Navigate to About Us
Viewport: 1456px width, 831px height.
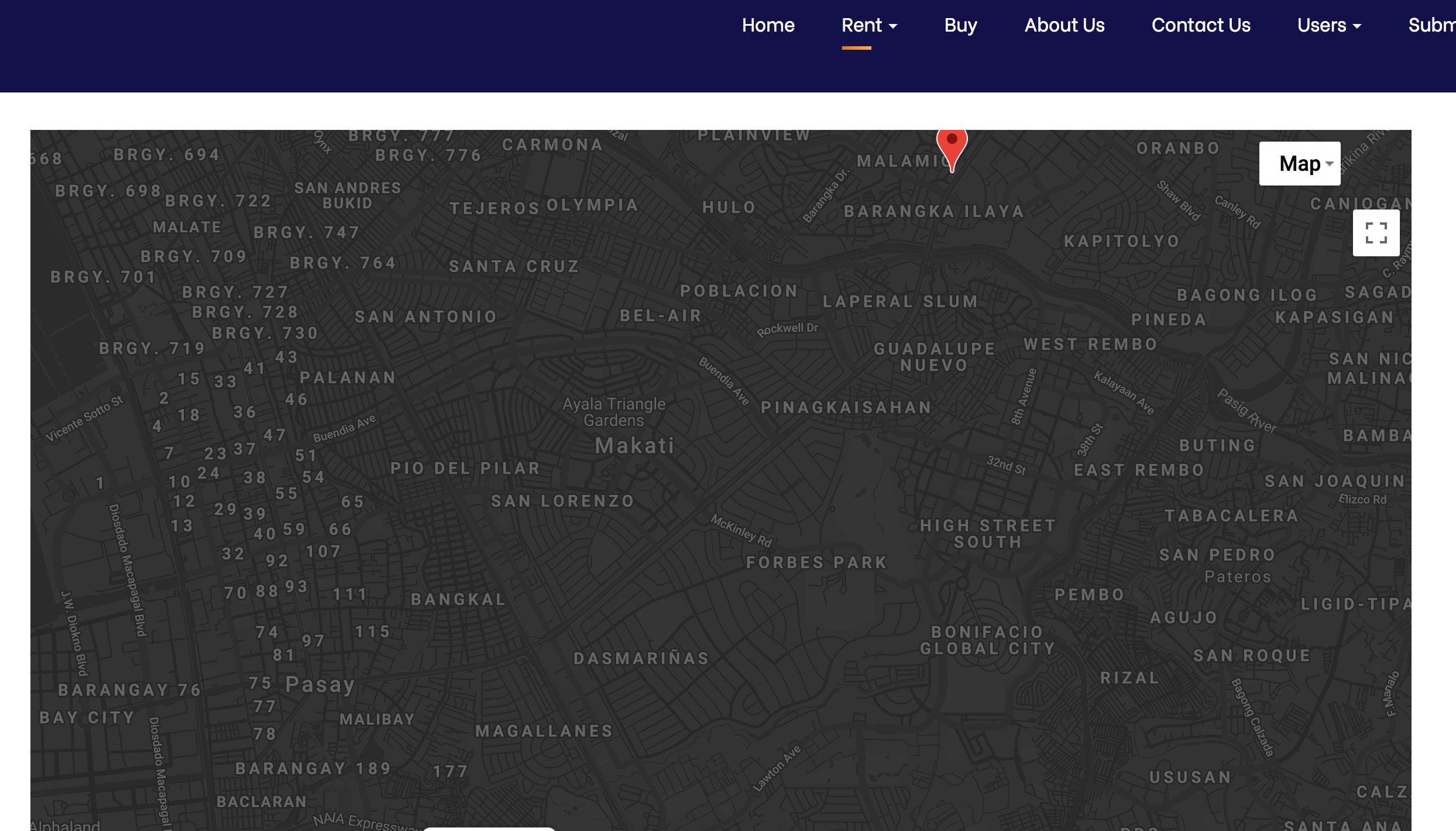click(1064, 25)
